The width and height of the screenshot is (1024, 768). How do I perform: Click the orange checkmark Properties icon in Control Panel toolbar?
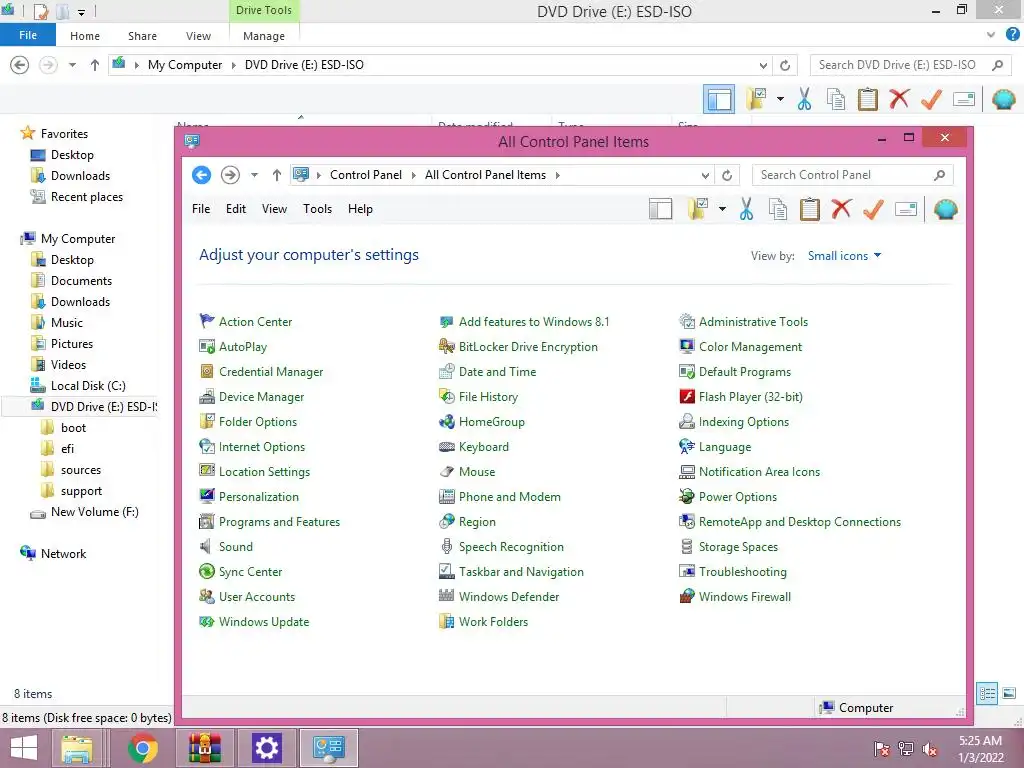tap(873, 209)
